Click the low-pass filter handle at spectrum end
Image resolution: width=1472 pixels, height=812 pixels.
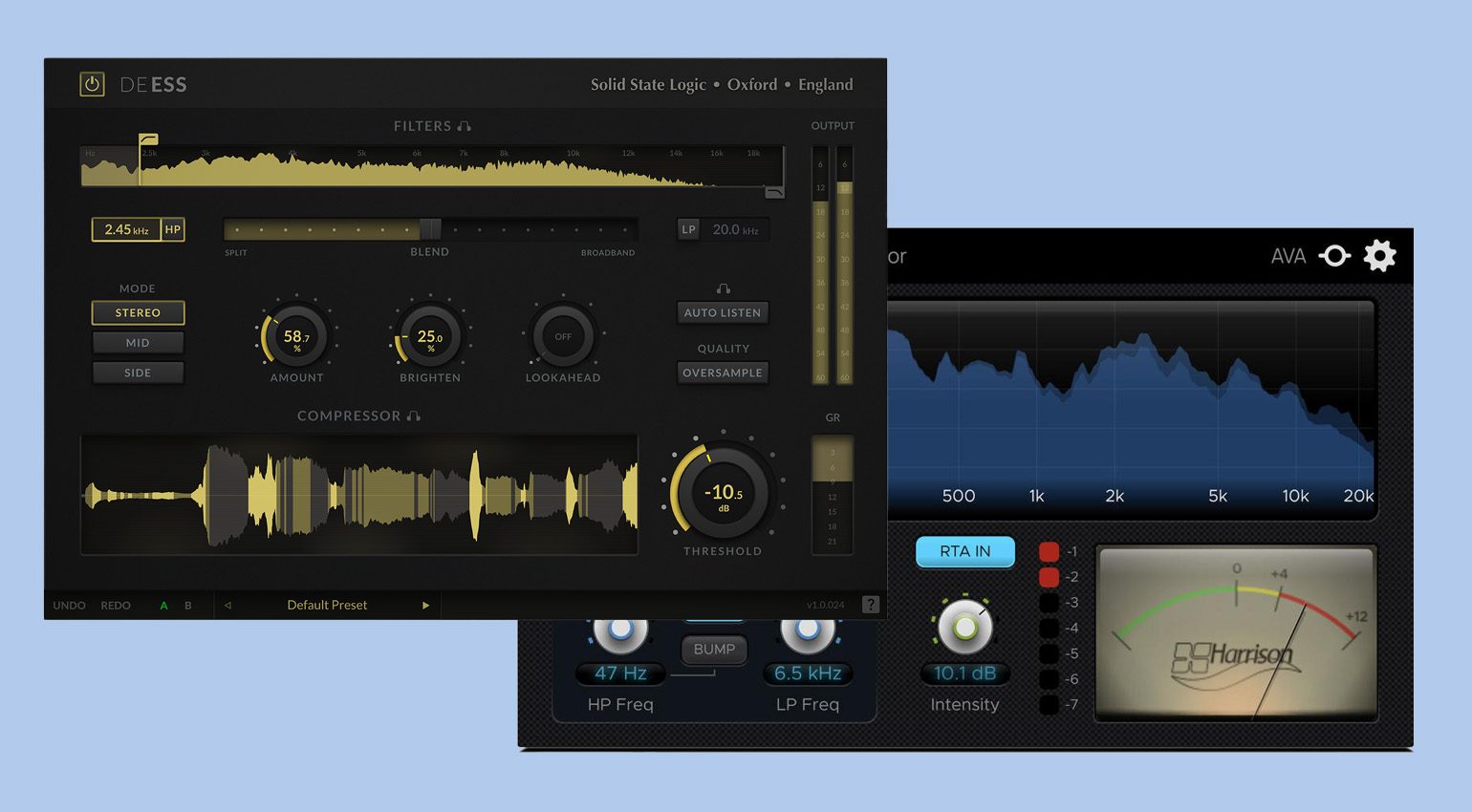coord(775,193)
